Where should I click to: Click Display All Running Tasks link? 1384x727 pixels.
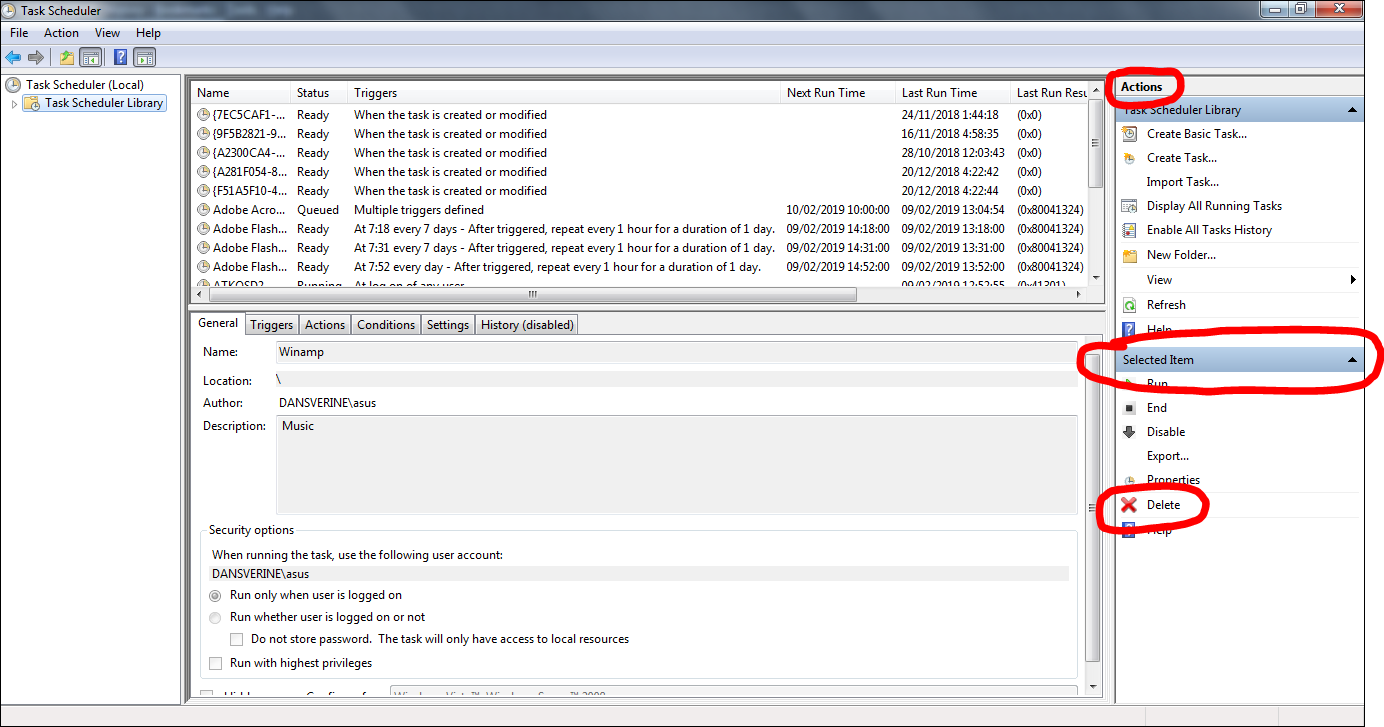click(1214, 206)
